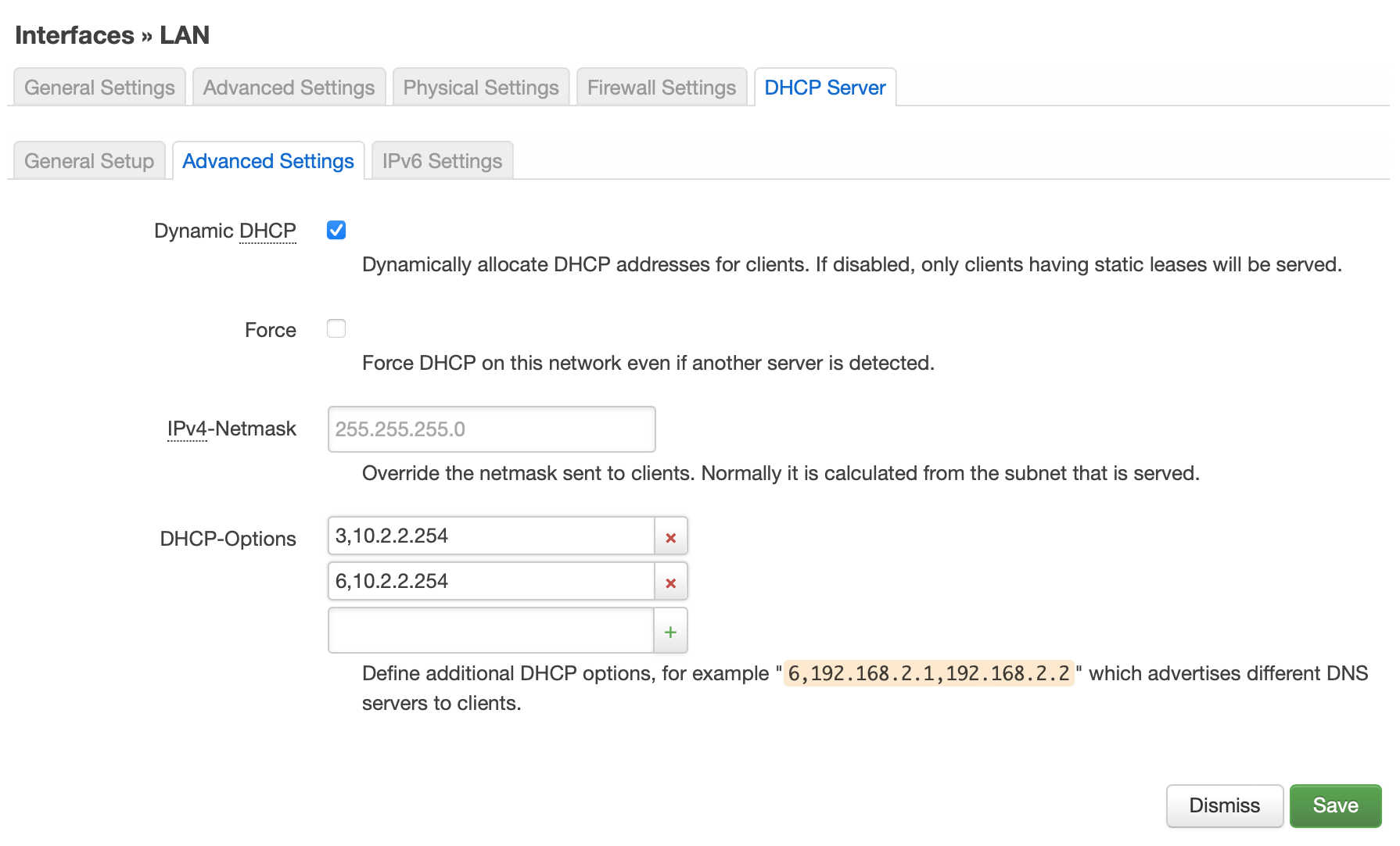Save the interface configuration
This screenshot has height=846, width=1400.
click(1335, 805)
